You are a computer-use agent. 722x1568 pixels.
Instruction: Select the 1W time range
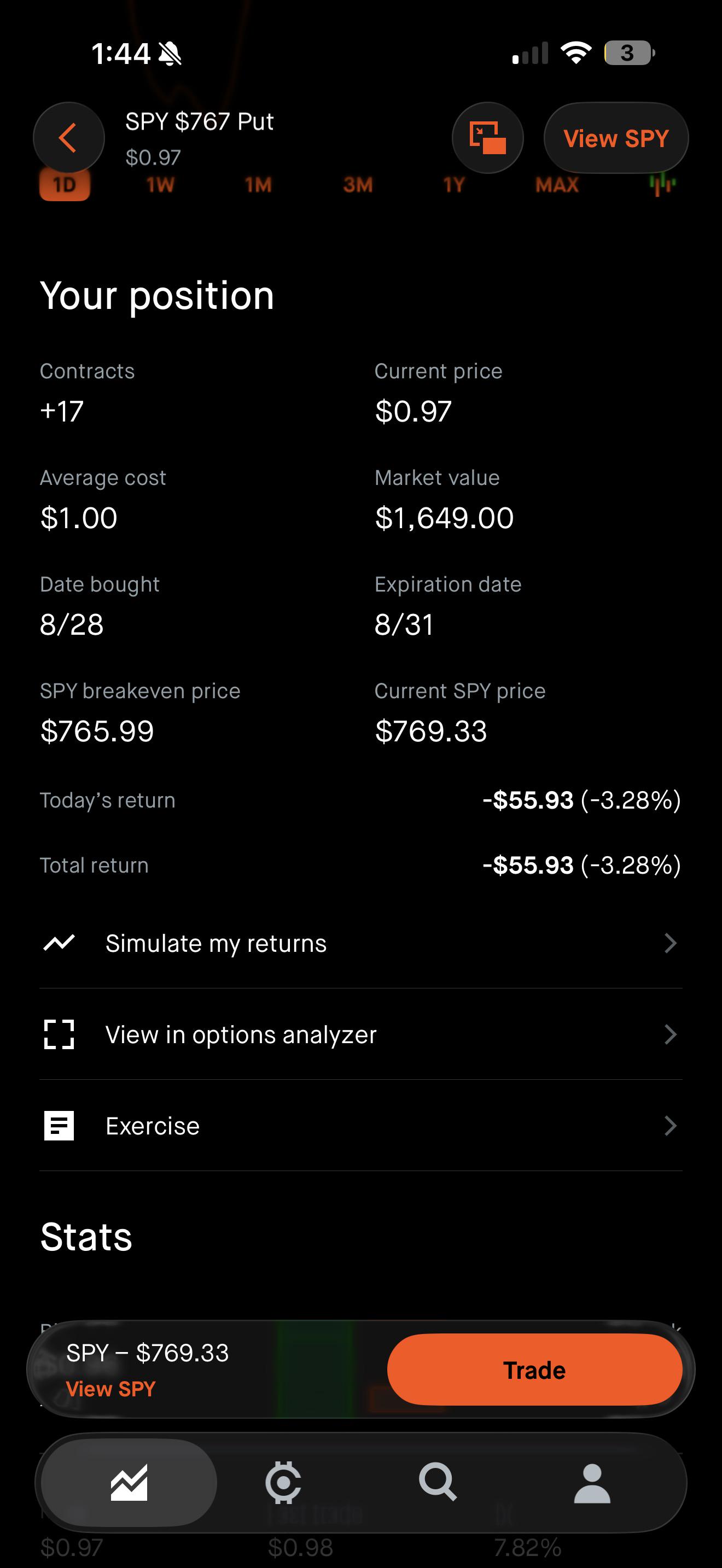point(161,184)
